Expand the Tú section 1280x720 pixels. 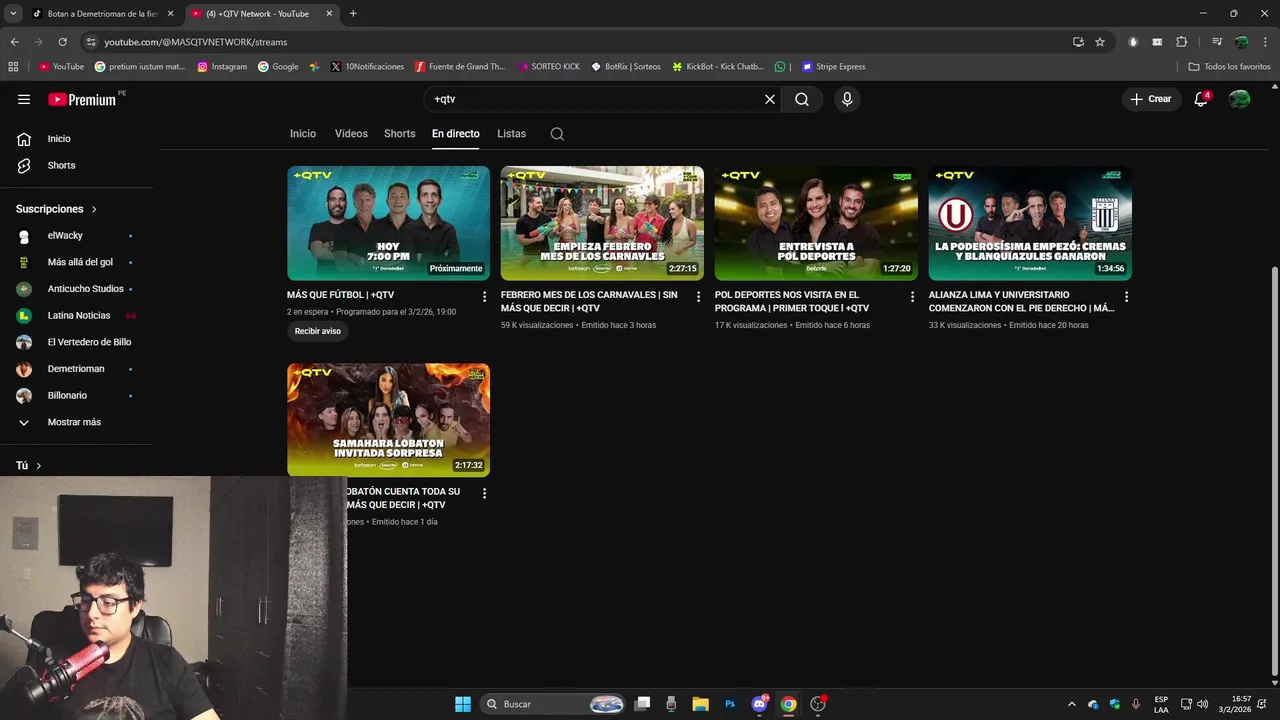pyautogui.click(x=29, y=466)
